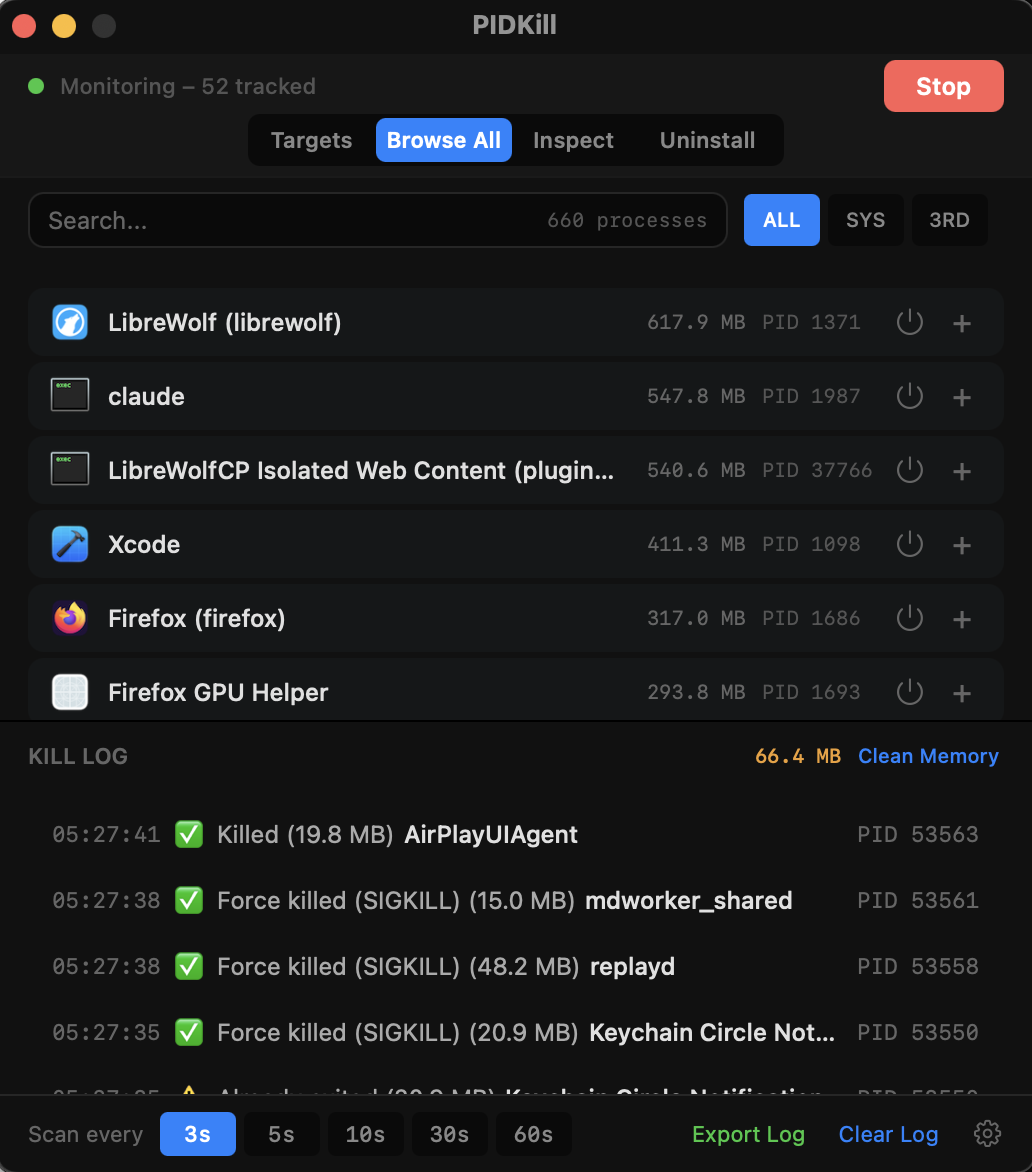Add LibreWolf to targets with plus icon
The image size is (1032, 1172).
tap(962, 323)
